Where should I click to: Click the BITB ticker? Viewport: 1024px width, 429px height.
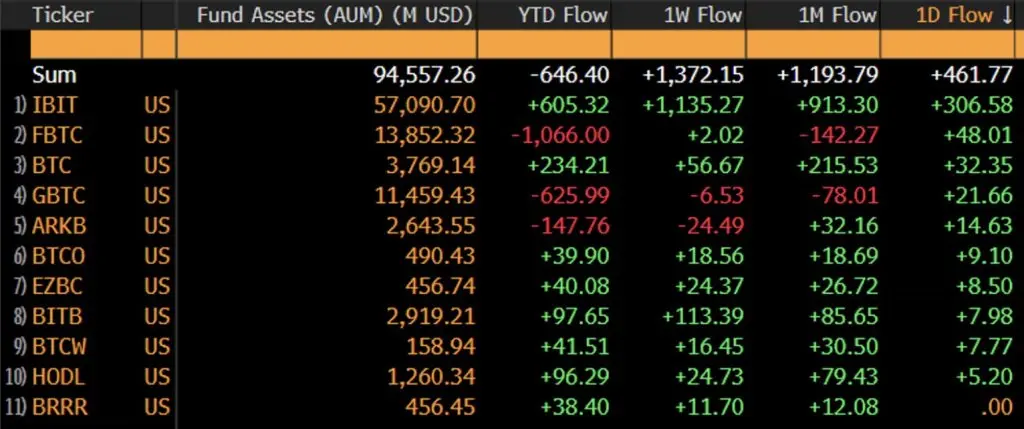click(57, 316)
